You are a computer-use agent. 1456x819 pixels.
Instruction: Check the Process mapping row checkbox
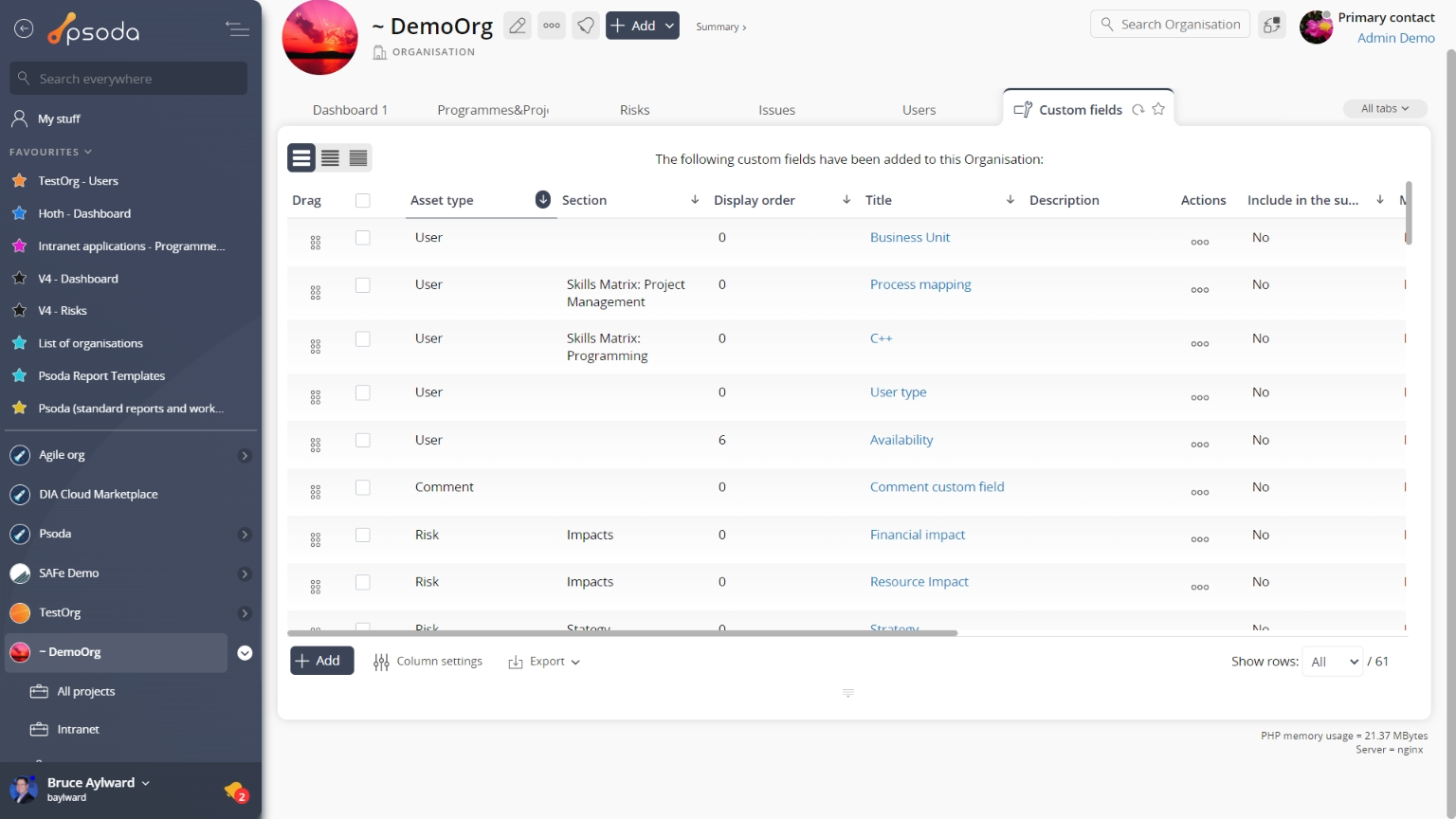(x=362, y=285)
